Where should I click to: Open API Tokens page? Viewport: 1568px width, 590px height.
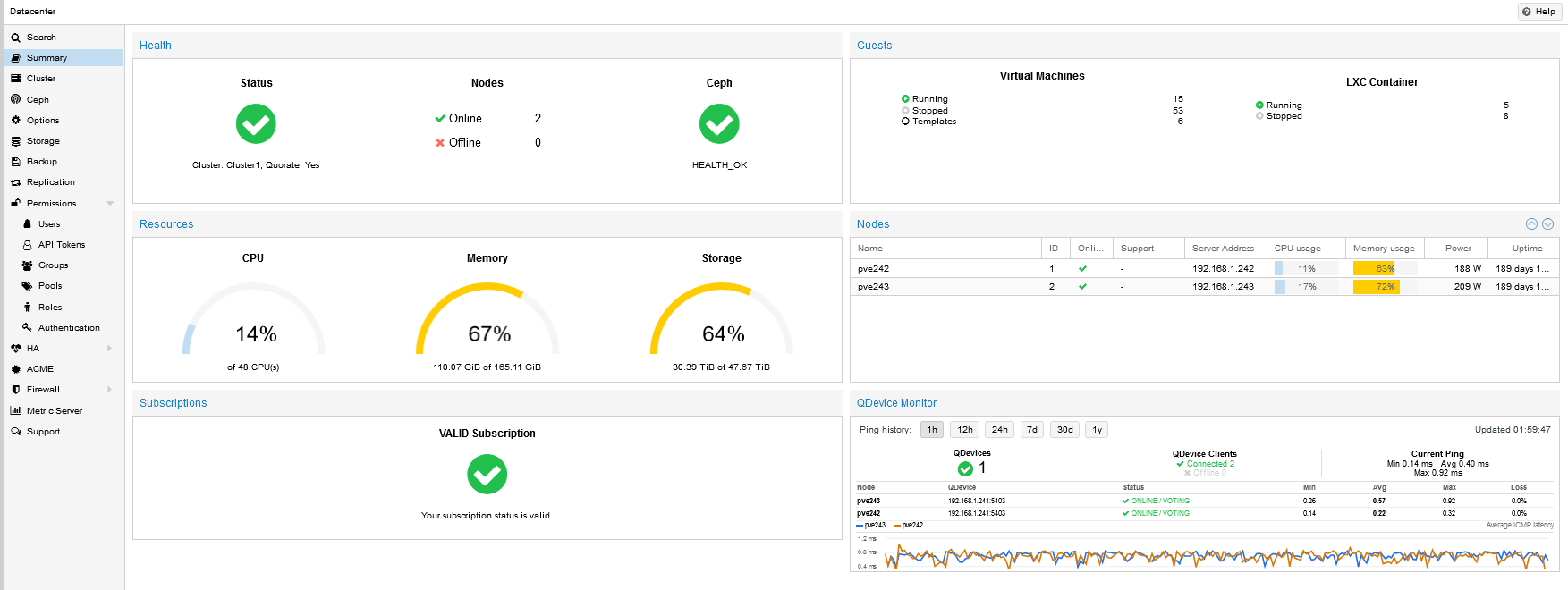(x=64, y=244)
